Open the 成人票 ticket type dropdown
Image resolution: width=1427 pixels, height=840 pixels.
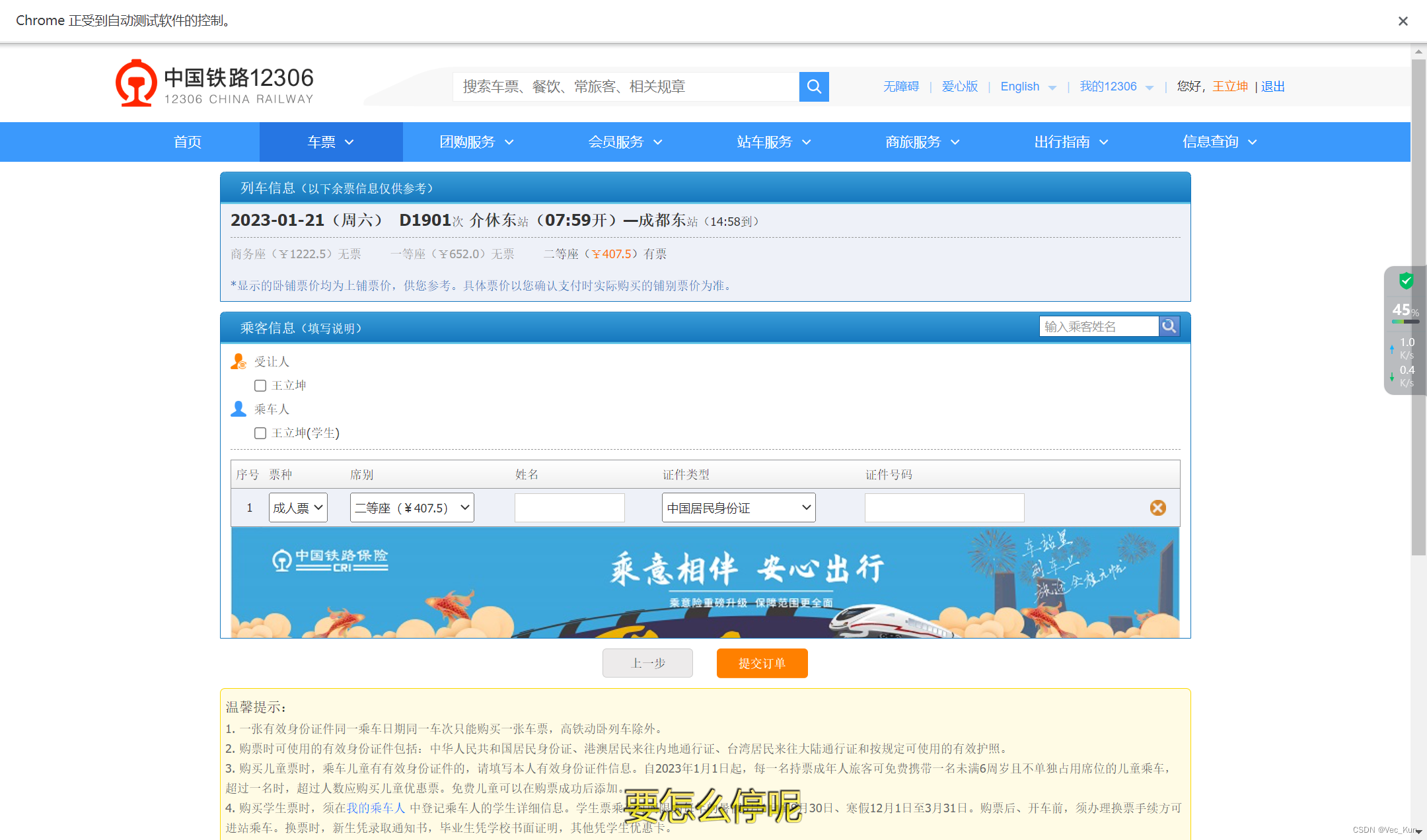[x=298, y=508]
